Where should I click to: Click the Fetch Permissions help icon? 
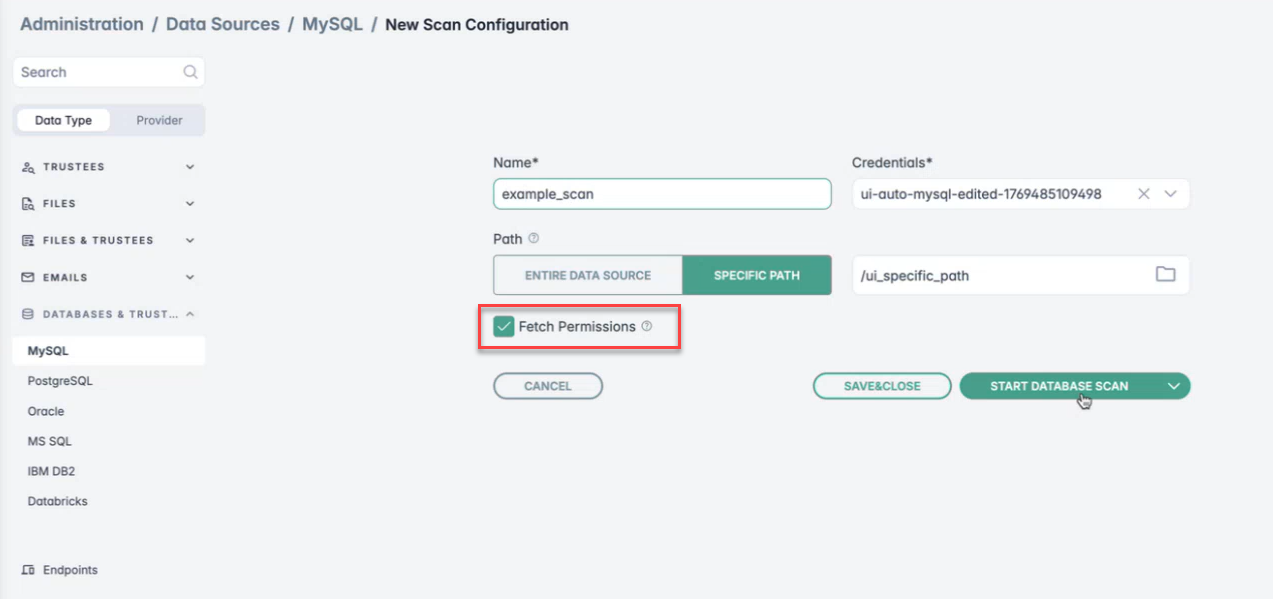click(x=647, y=326)
